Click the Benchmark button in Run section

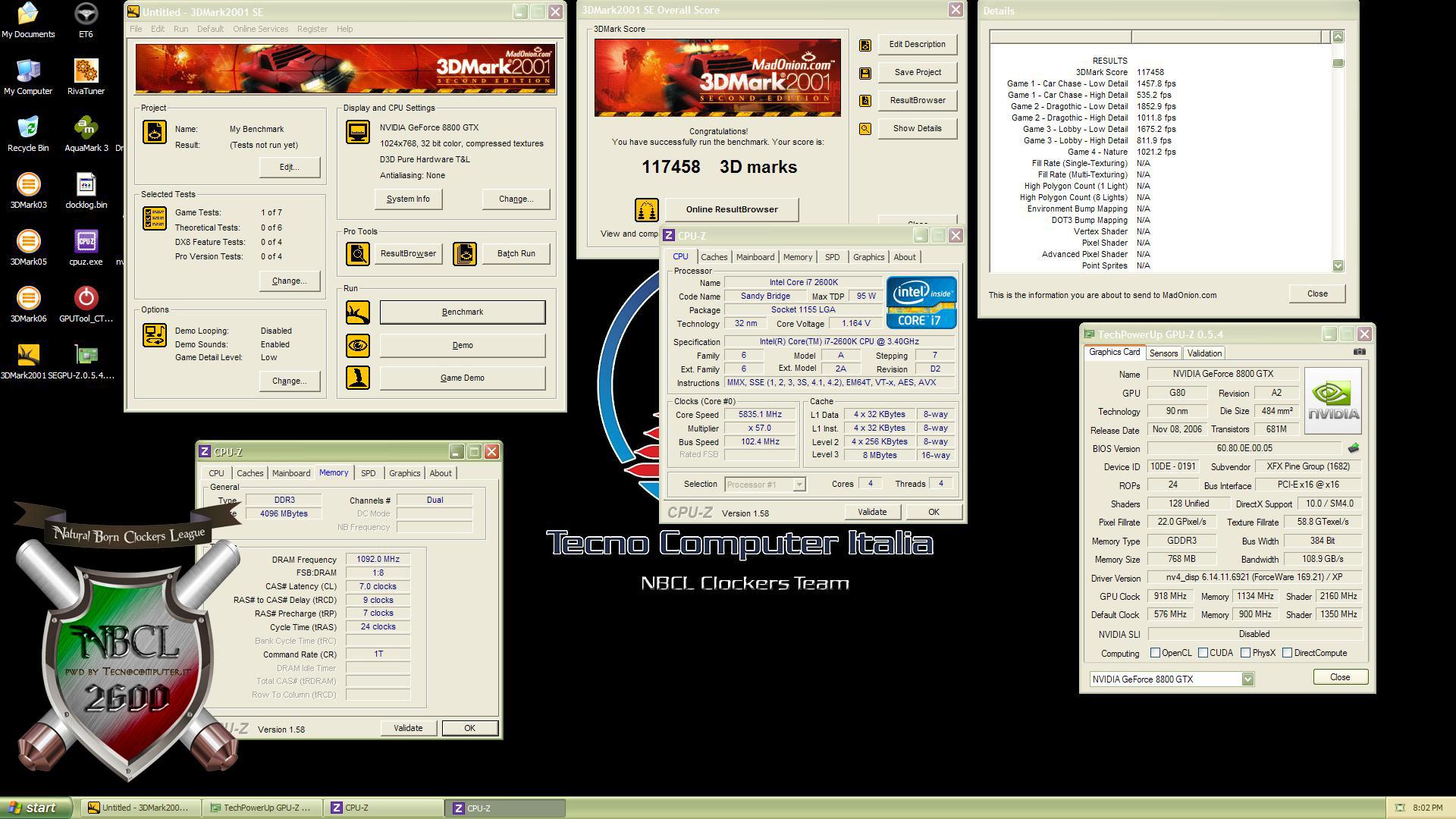pyautogui.click(x=462, y=312)
